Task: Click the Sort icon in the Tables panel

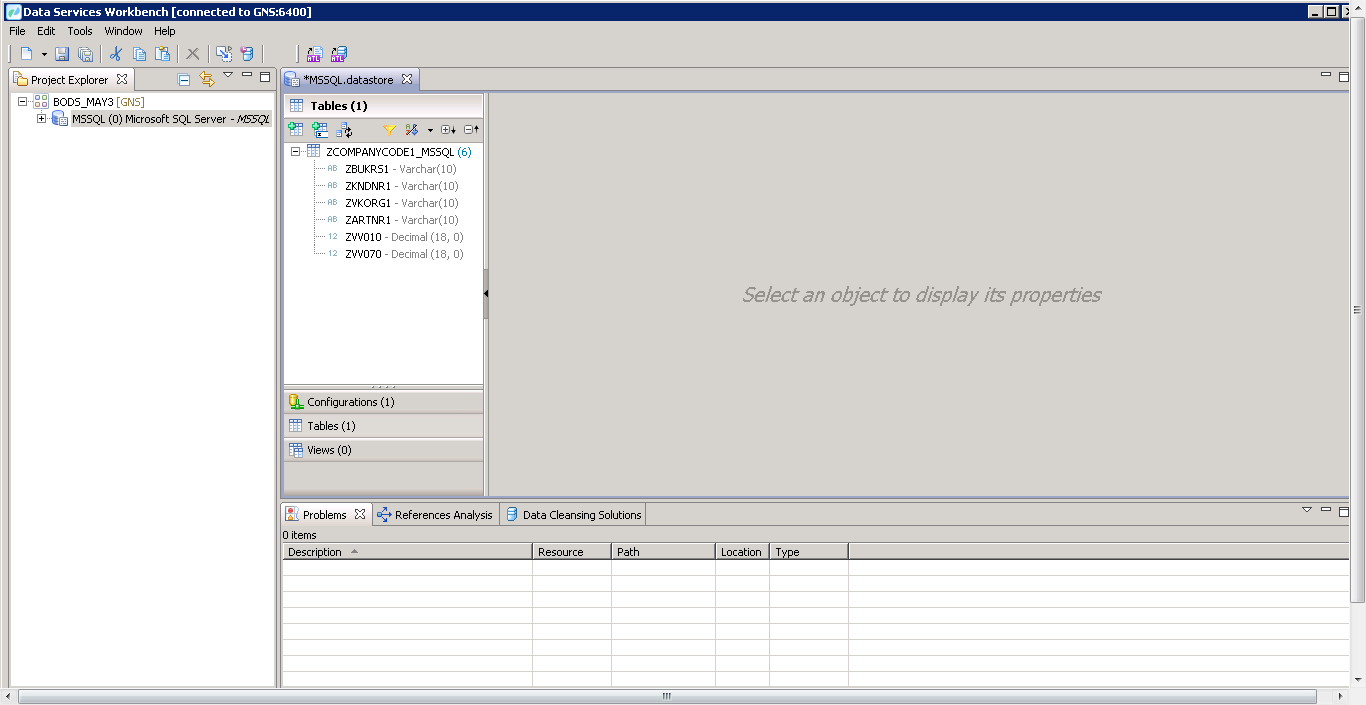Action: click(411, 129)
